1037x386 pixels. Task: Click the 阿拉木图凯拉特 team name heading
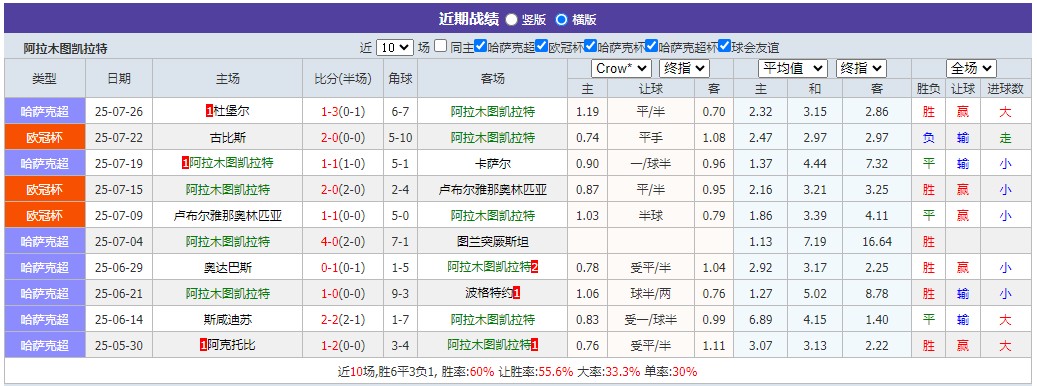[x=65, y=49]
